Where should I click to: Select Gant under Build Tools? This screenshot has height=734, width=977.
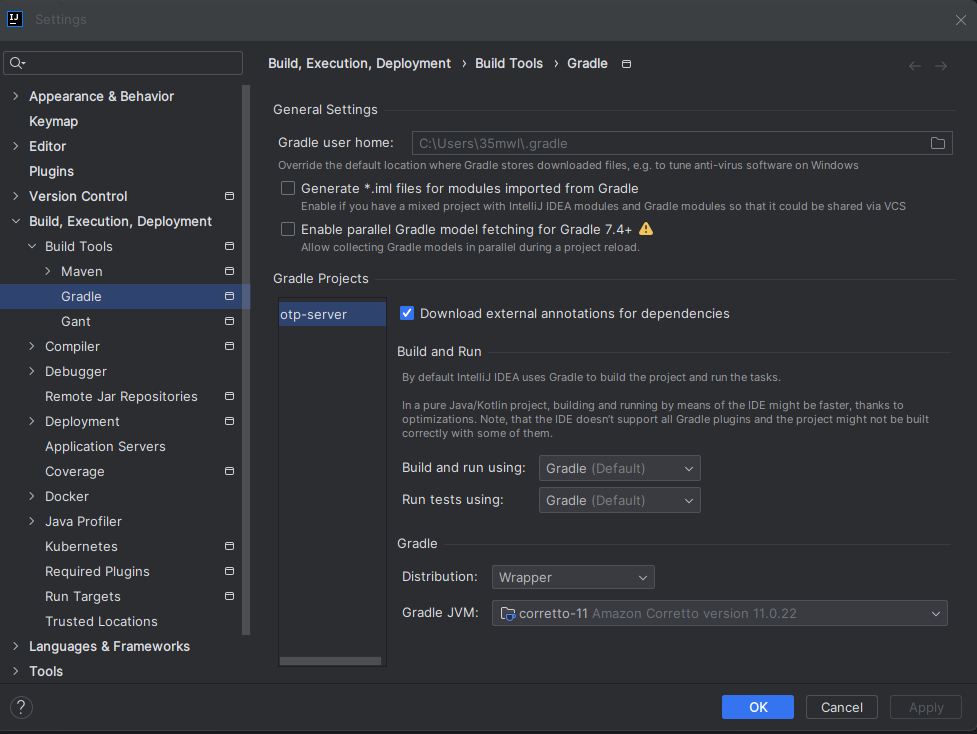pos(76,322)
